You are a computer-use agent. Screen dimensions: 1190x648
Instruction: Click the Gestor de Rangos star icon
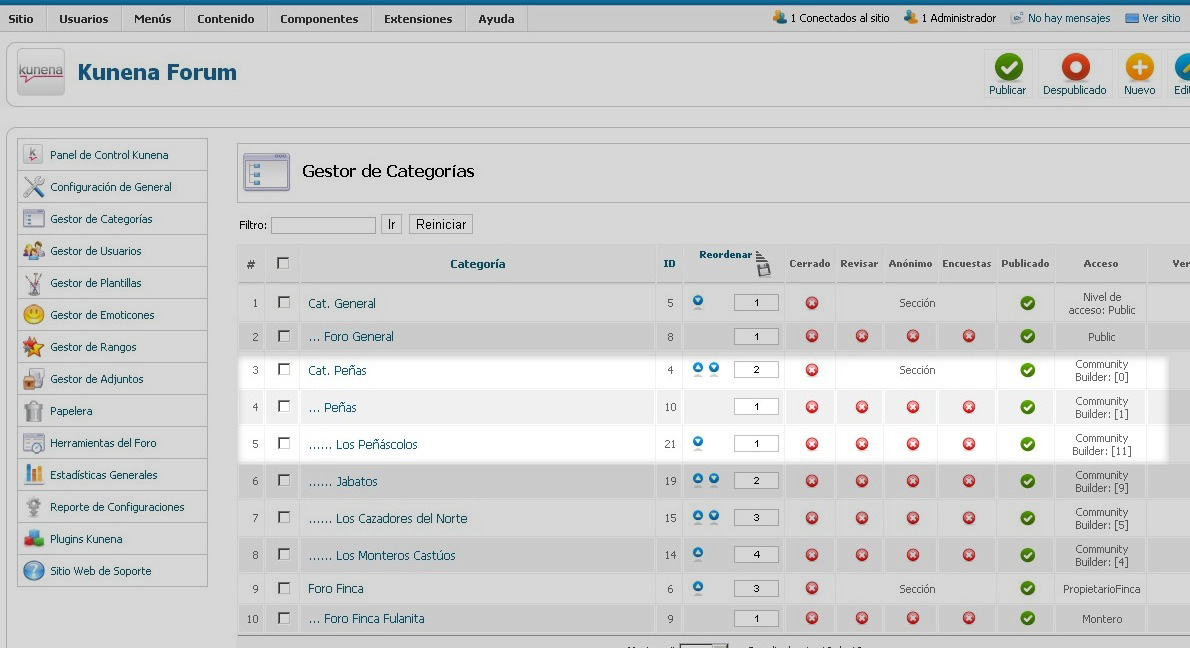tap(33, 347)
